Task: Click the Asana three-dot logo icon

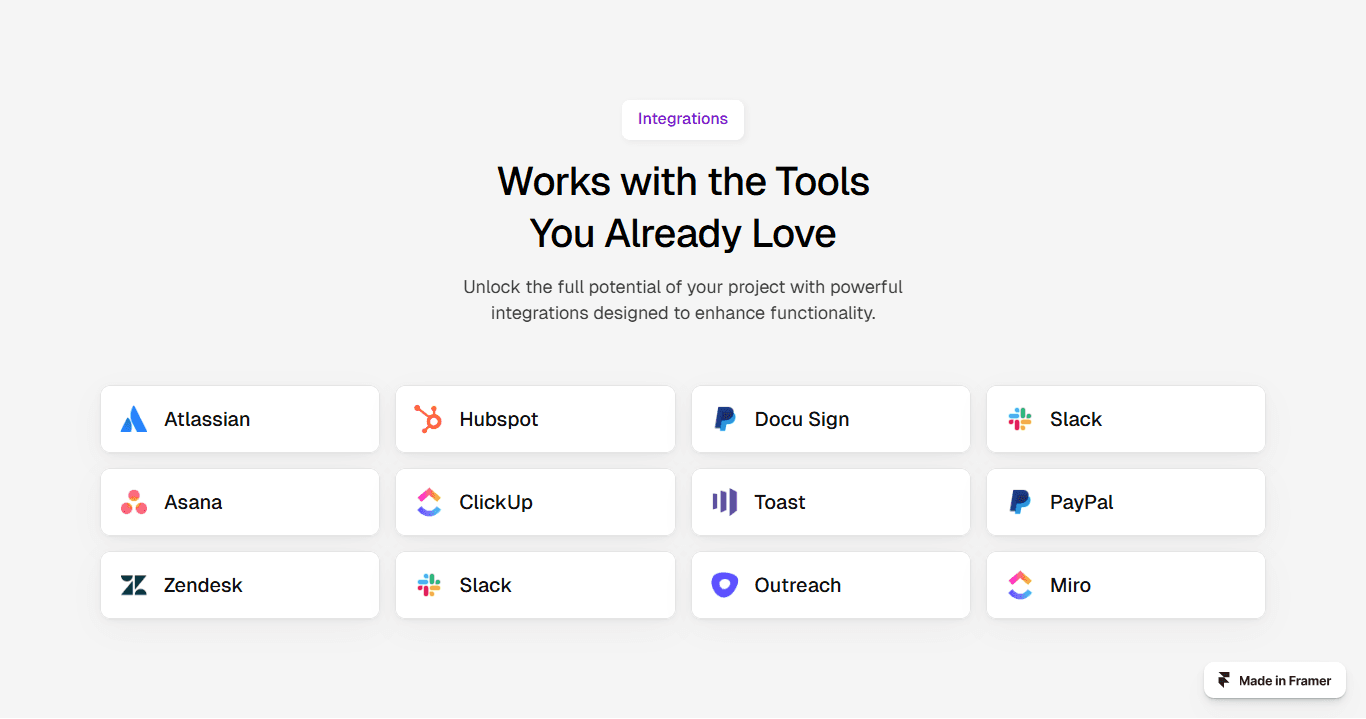Action: pyautogui.click(x=134, y=502)
